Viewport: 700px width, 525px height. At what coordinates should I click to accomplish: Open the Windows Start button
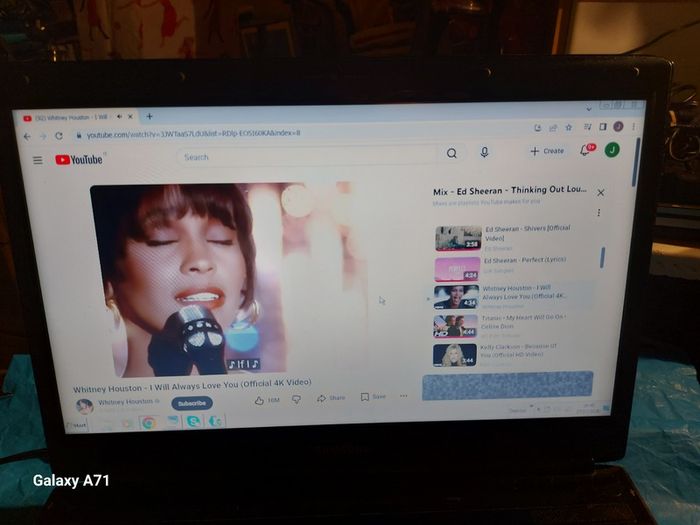[x=77, y=425]
